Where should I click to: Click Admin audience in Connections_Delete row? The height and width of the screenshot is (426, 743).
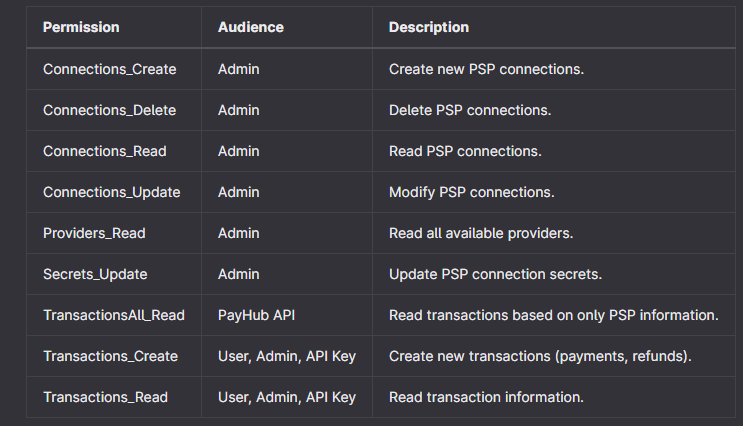238,110
